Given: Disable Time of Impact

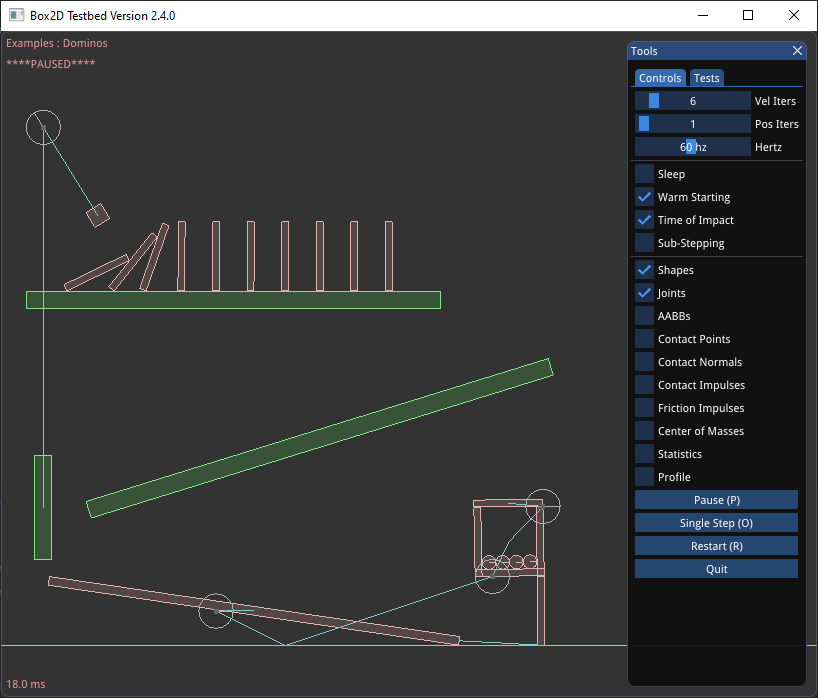Looking at the screenshot, I should pos(644,219).
